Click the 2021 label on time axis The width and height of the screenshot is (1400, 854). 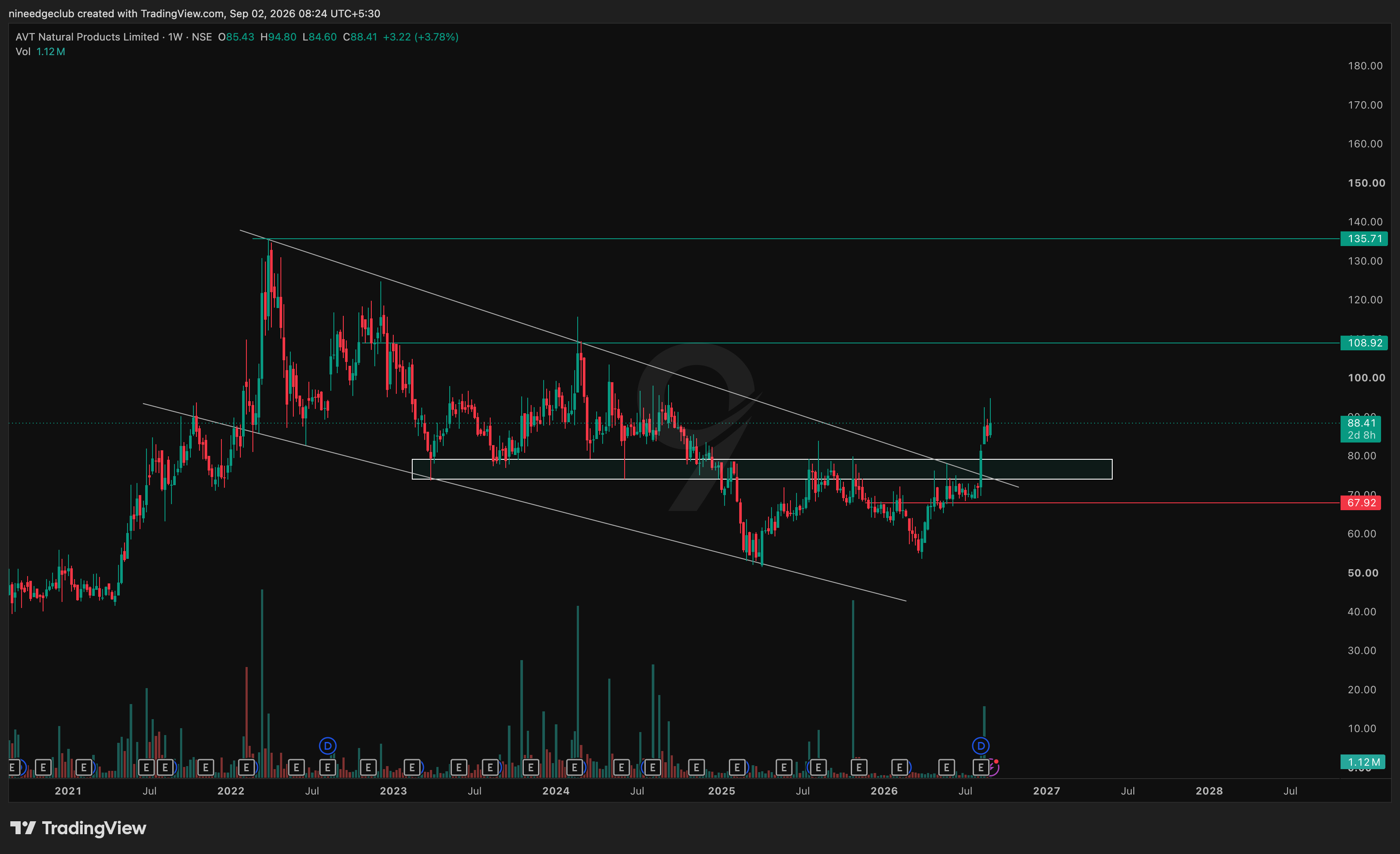(68, 791)
